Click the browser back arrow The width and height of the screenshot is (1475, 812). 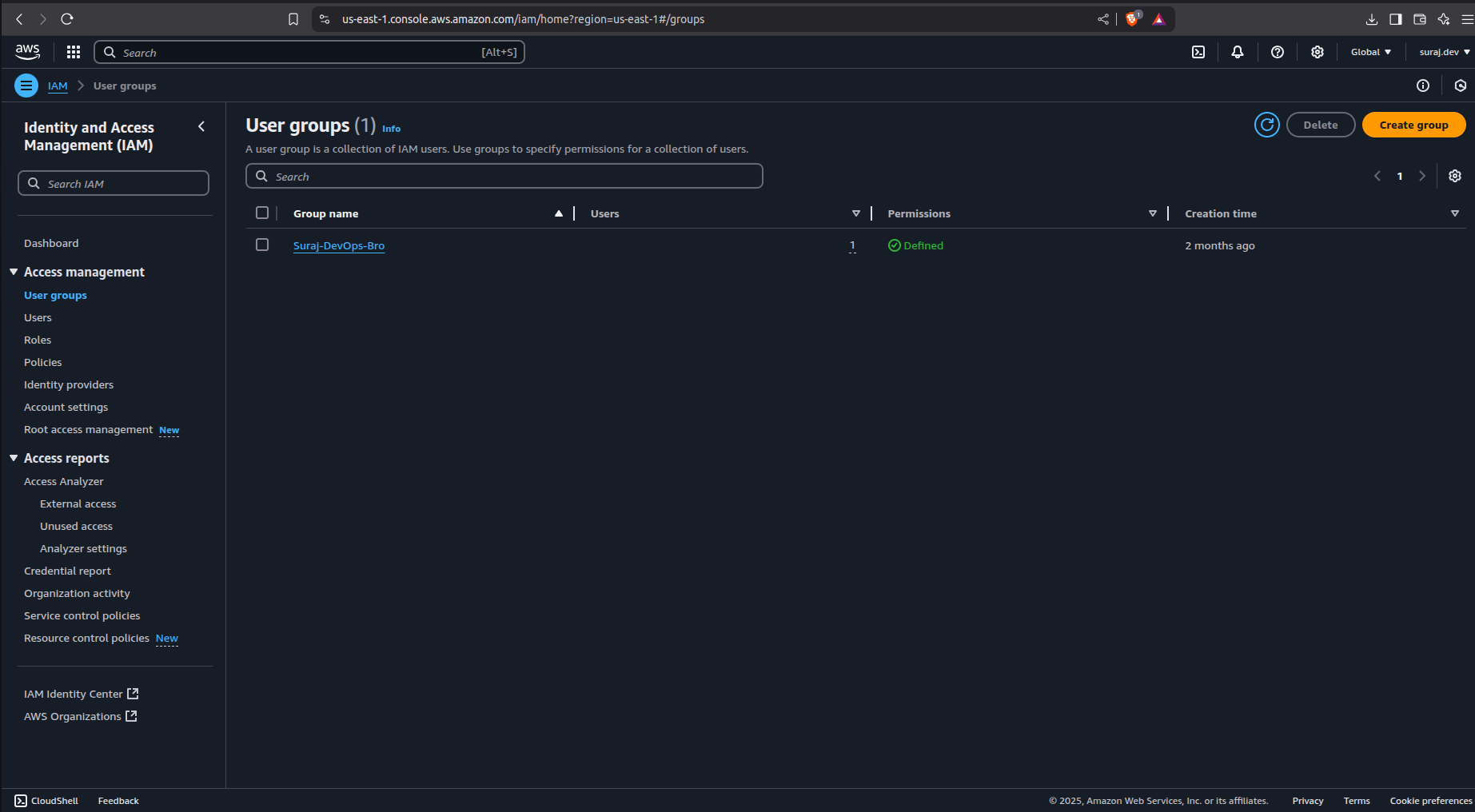point(20,19)
